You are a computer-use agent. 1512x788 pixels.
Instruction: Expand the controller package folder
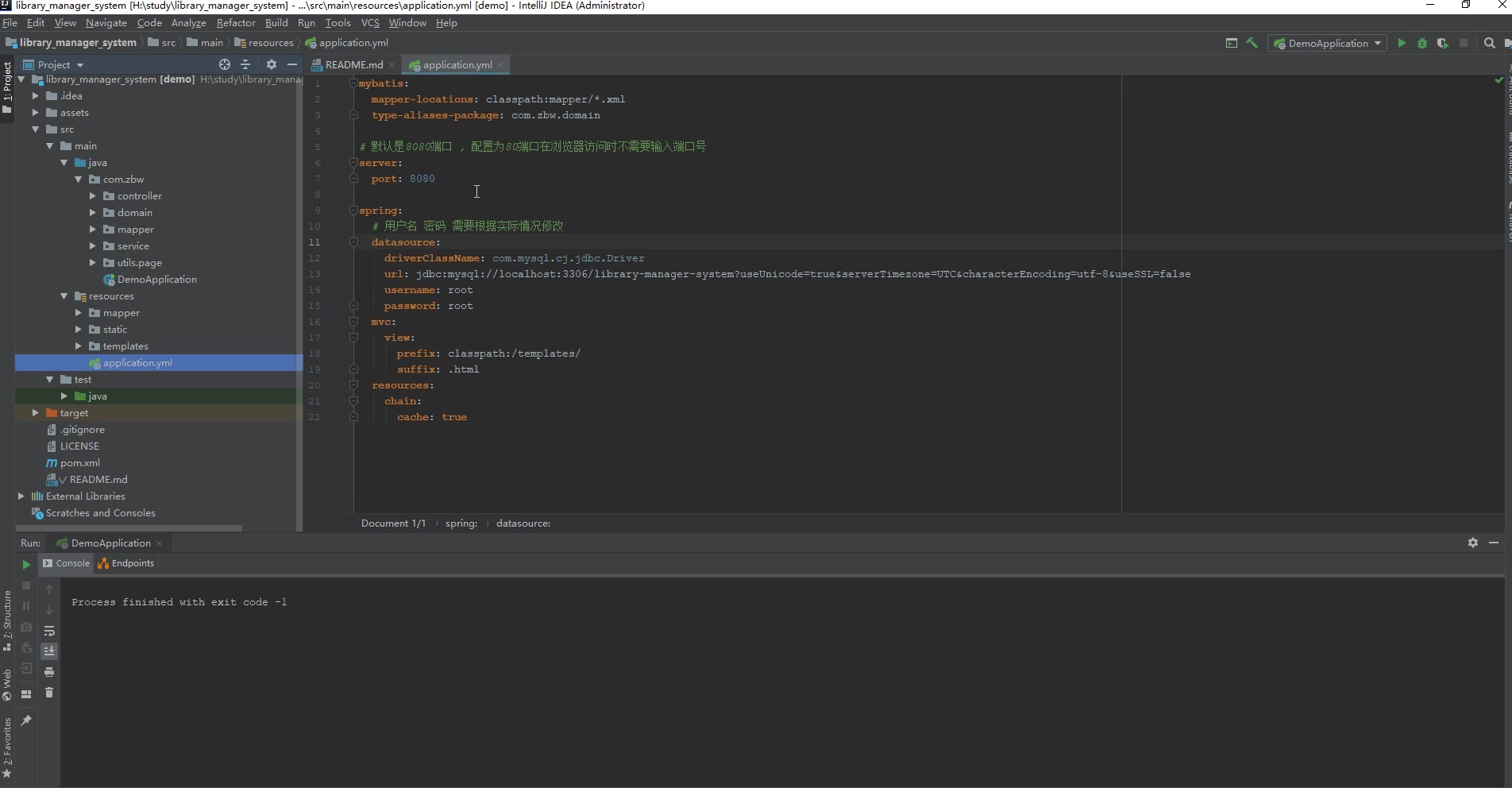(93, 196)
